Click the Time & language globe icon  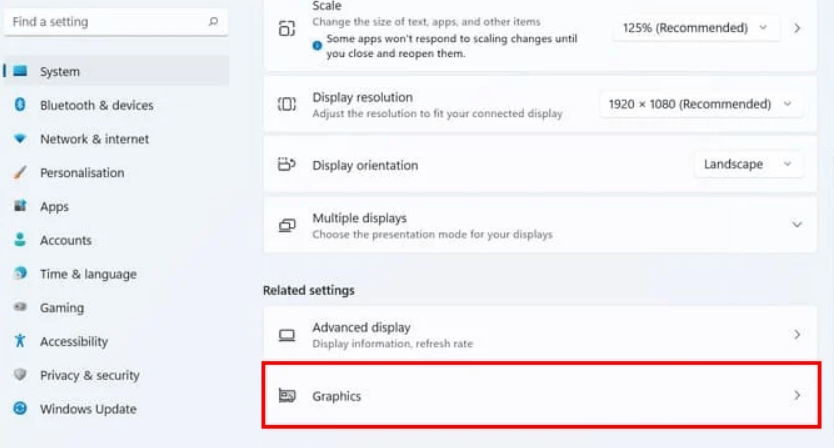click(x=20, y=273)
